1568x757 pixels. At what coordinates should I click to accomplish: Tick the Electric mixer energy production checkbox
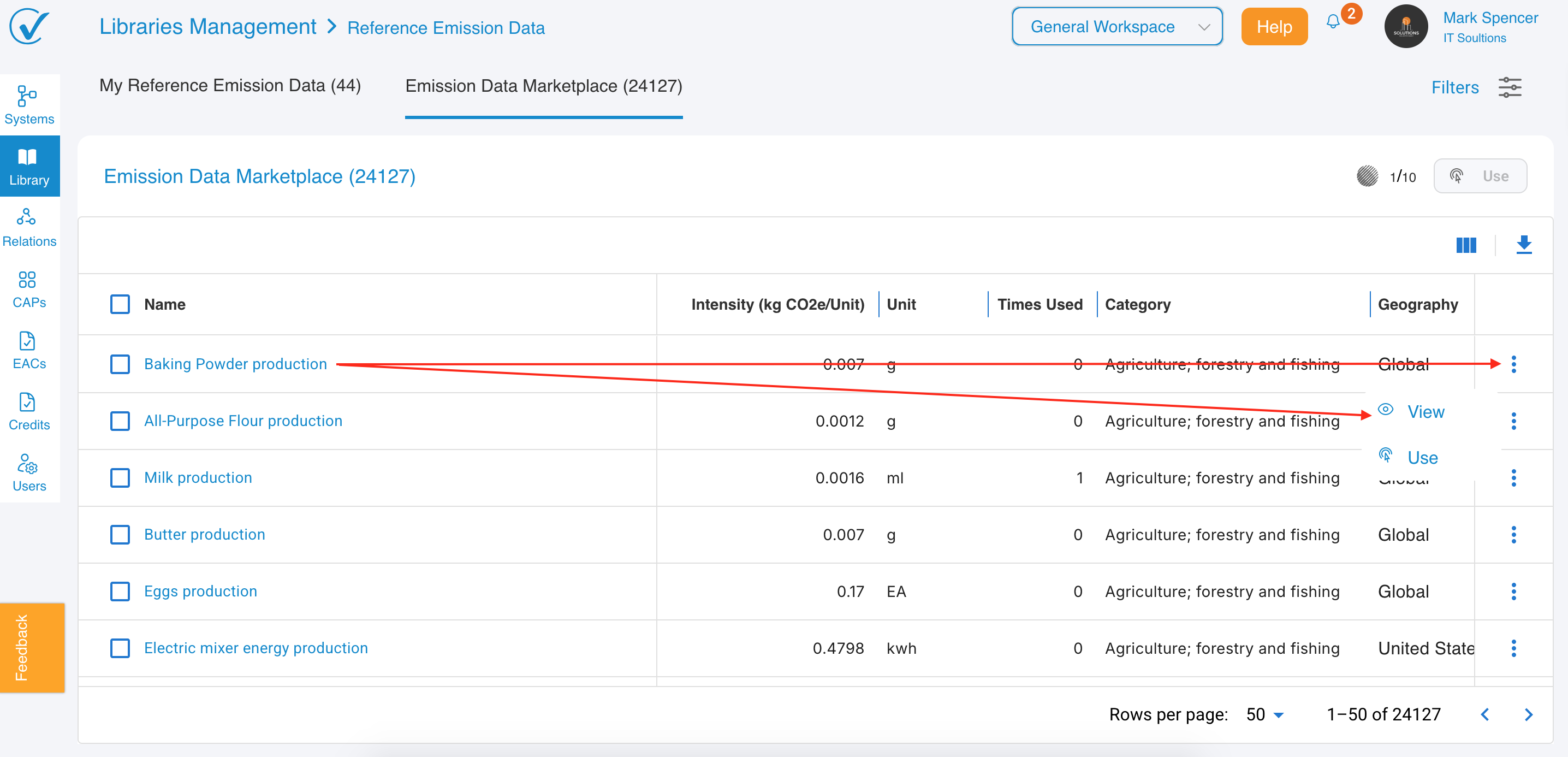pyautogui.click(x=120, y=648)
